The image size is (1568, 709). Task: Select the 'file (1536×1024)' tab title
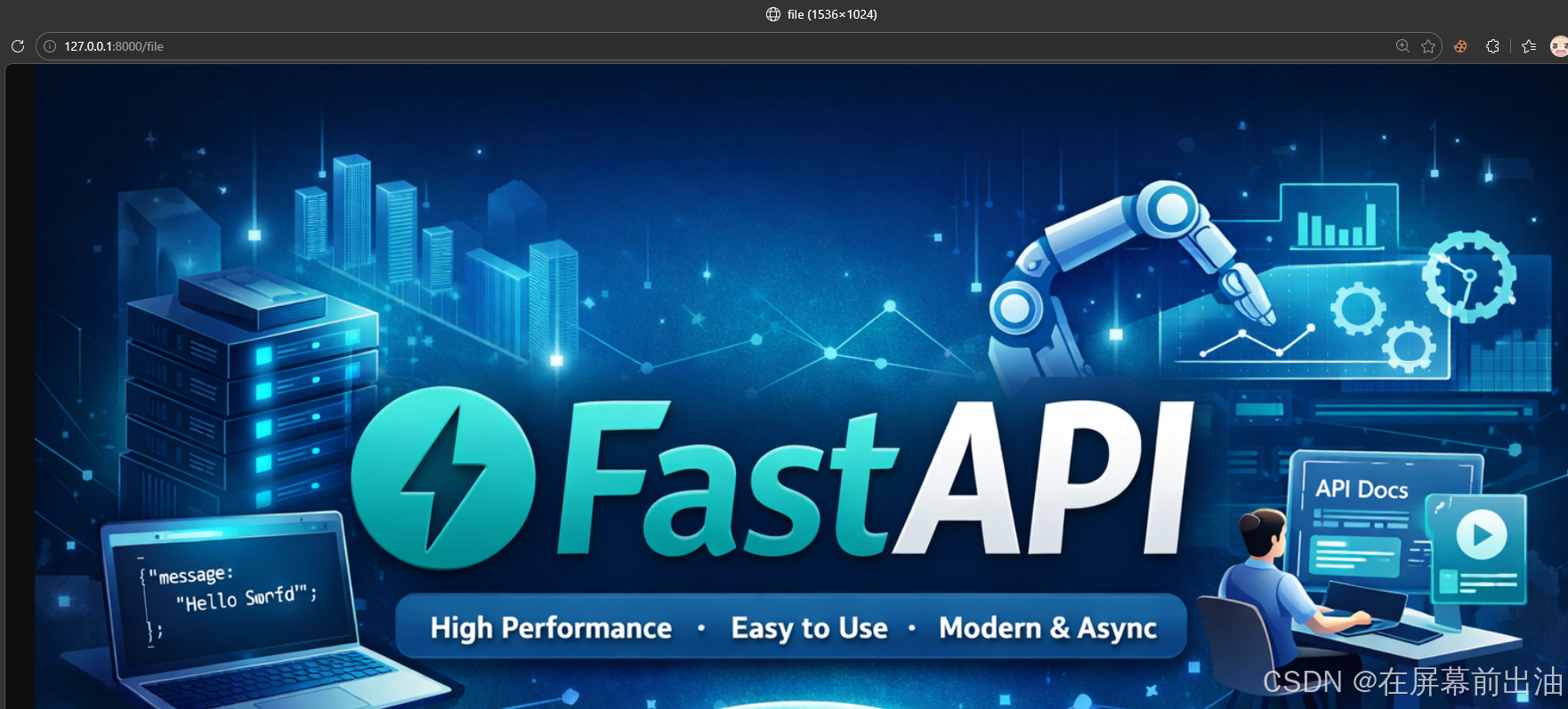[x=832, y=14]
